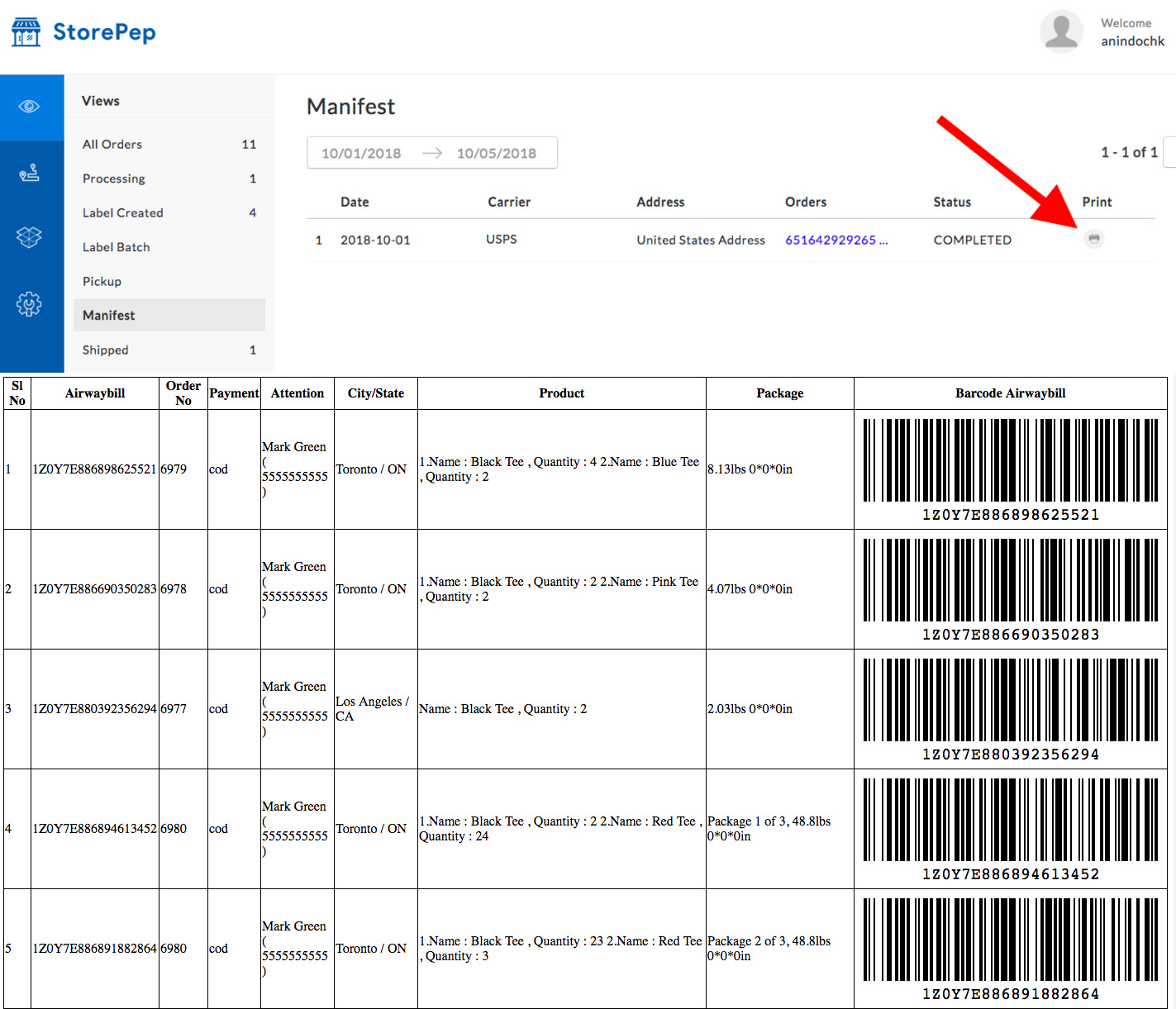Click airwaybill 1Z0Y7E886891882864 text cell

pyautogui.click(x=94, y=949)
